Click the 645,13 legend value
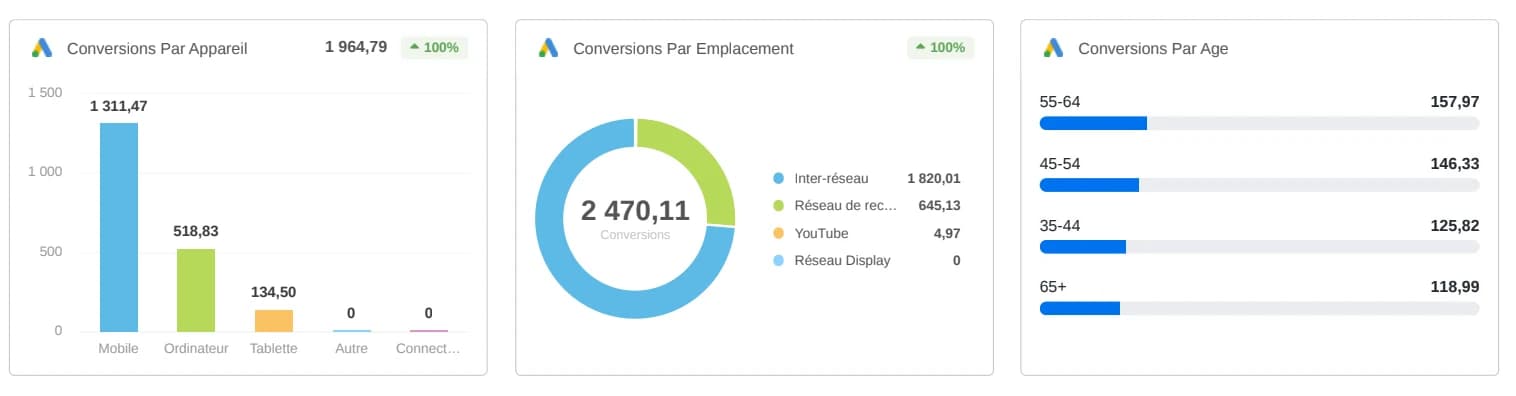This screenshot has width=1516, height=396. click(x=940, y=206)
